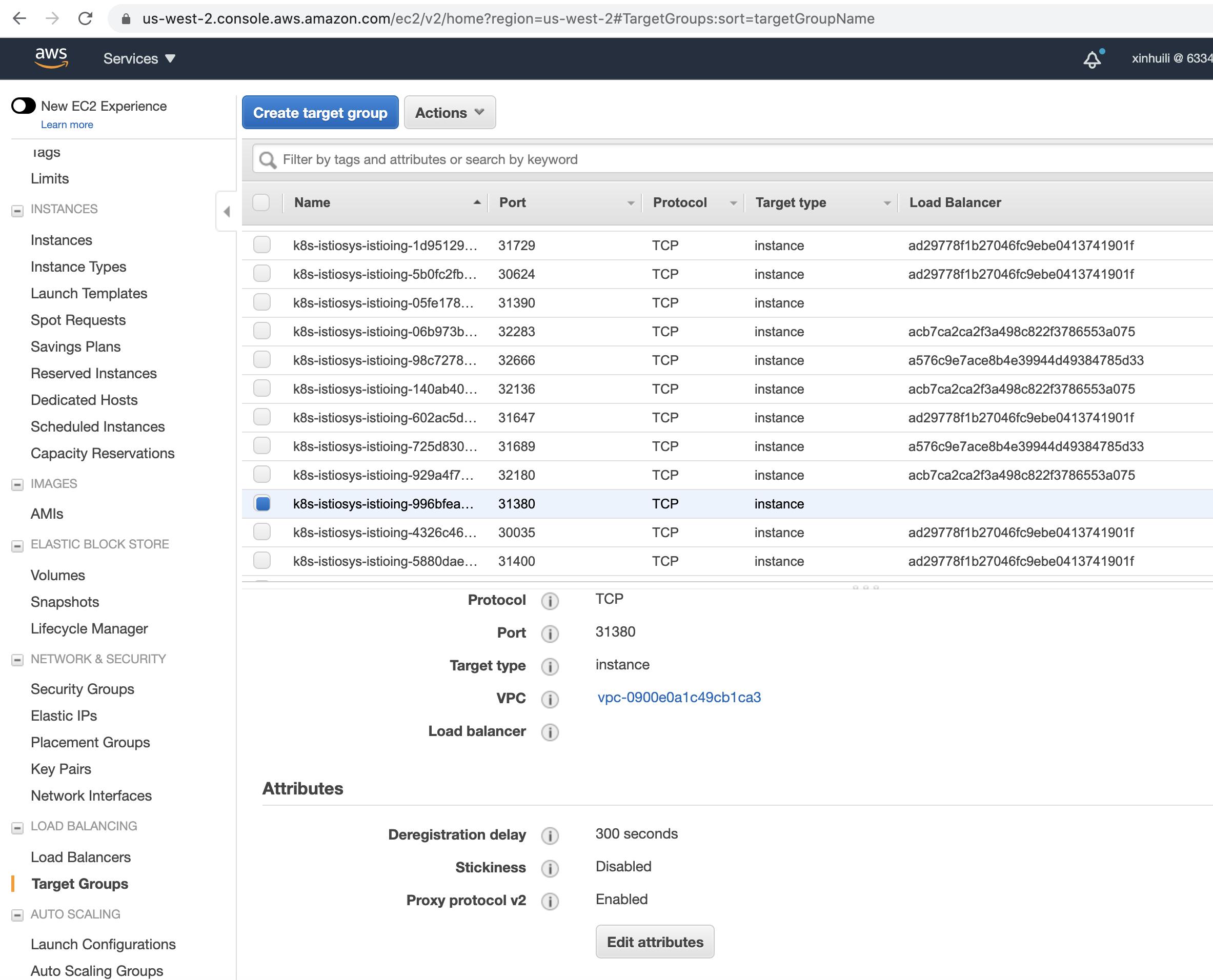This screenshot has height=980, width=1213.
Task: Click the Proxy protocol v2 info icon
Action: pyautogui.click(x=550, y=901)
